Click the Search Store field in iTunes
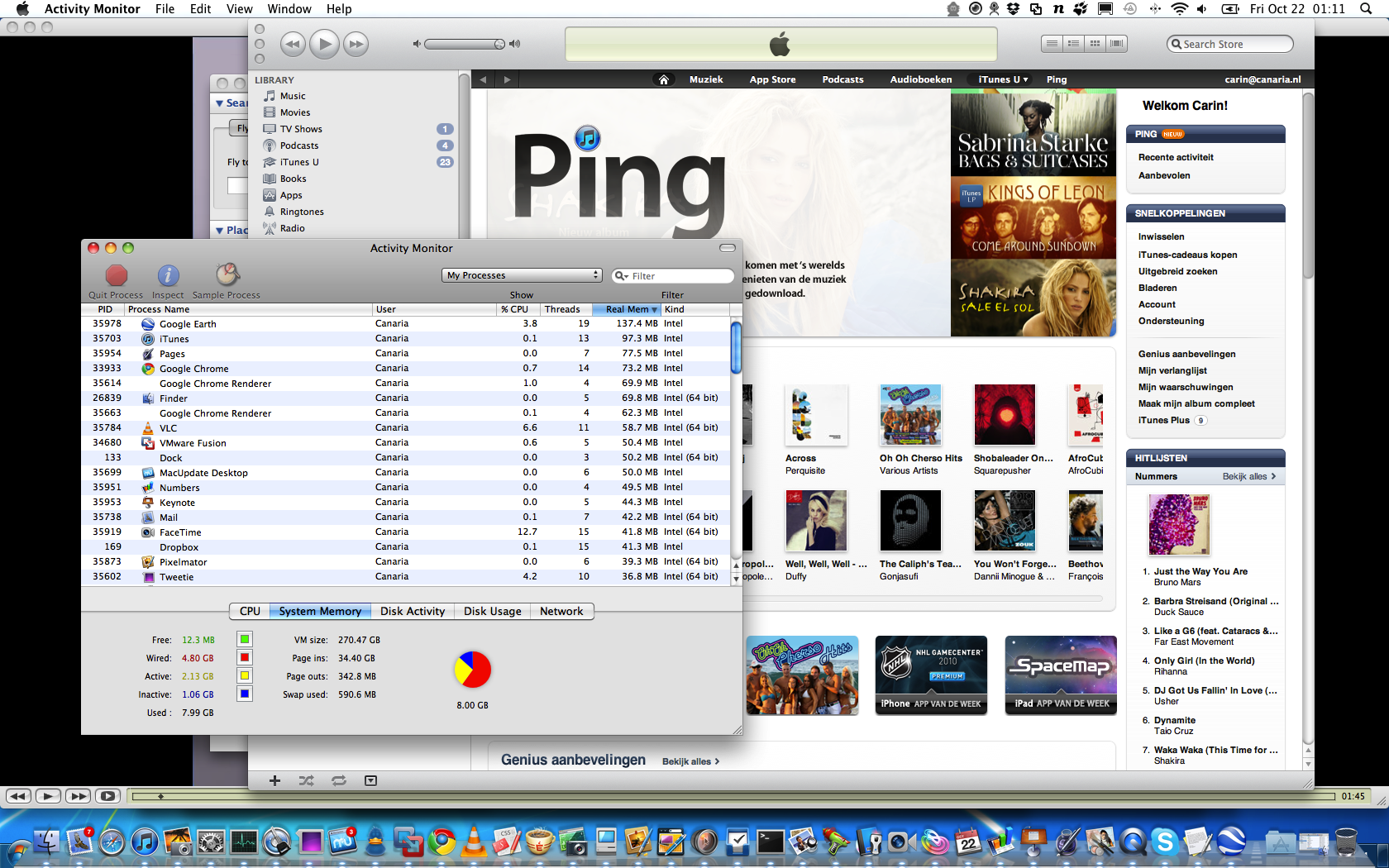This screenshot has width=1389, height=868. pos(1230,44)
